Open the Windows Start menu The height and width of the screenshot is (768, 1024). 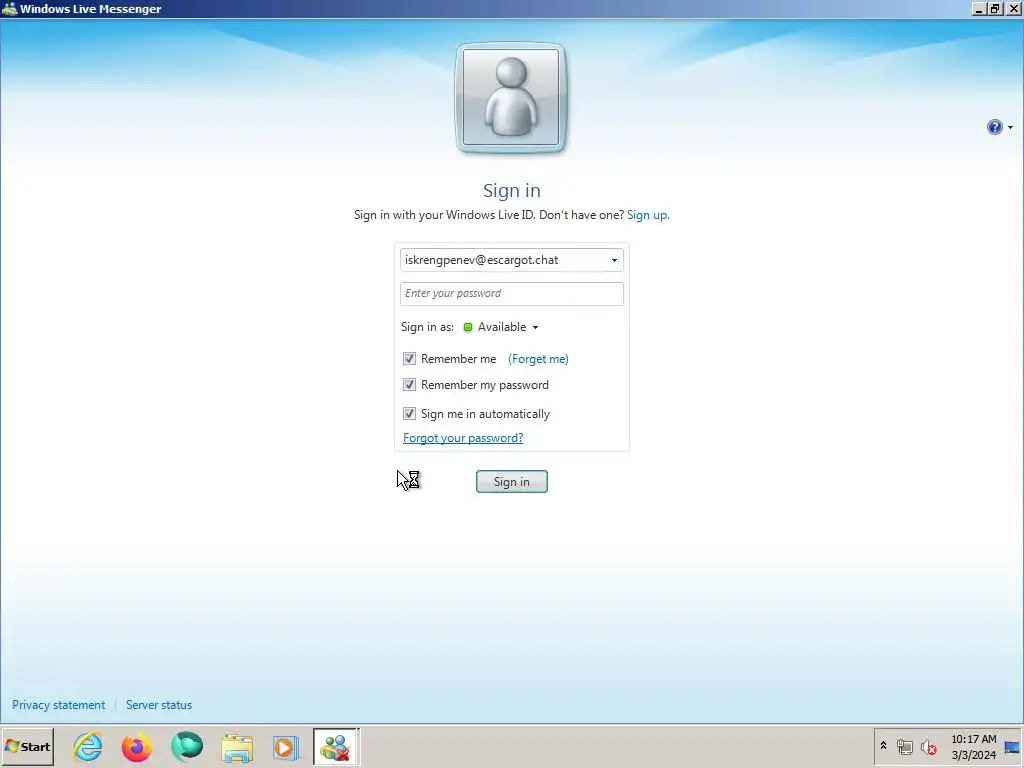pos(27,747)
